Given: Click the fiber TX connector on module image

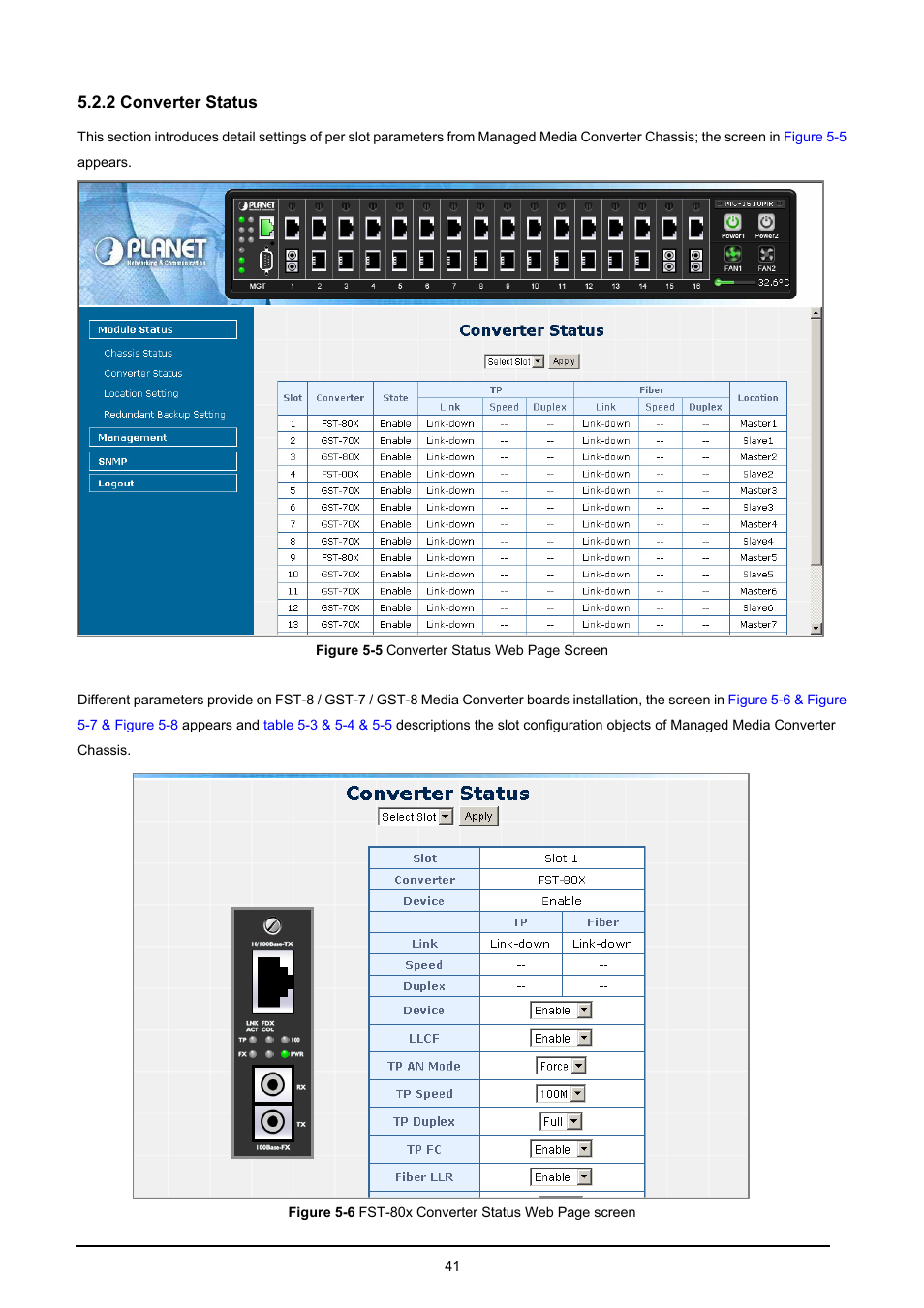Looking at the screenshot, I should click(x=272, y=1122).
